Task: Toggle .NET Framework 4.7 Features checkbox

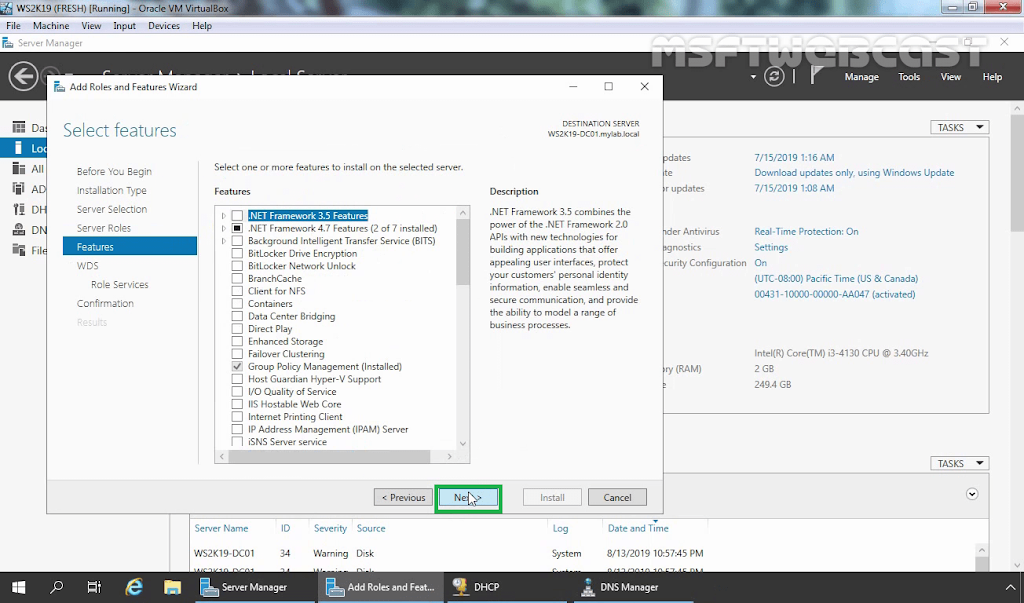Action: pyautogui.click(x=237, y=228)
